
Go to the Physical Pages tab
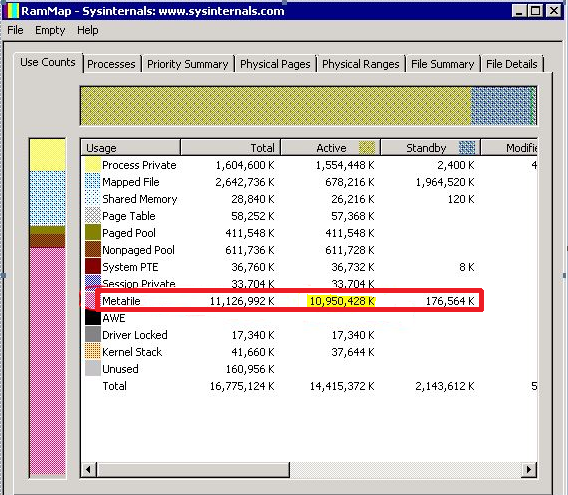tap(275, 64)
